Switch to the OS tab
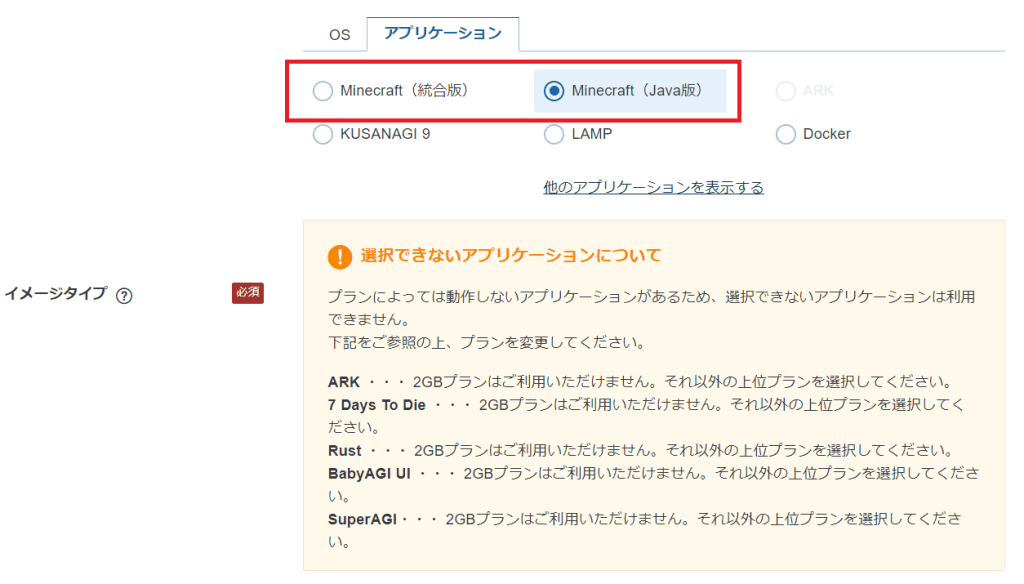The image size is (1024, 584). [339, 35]
